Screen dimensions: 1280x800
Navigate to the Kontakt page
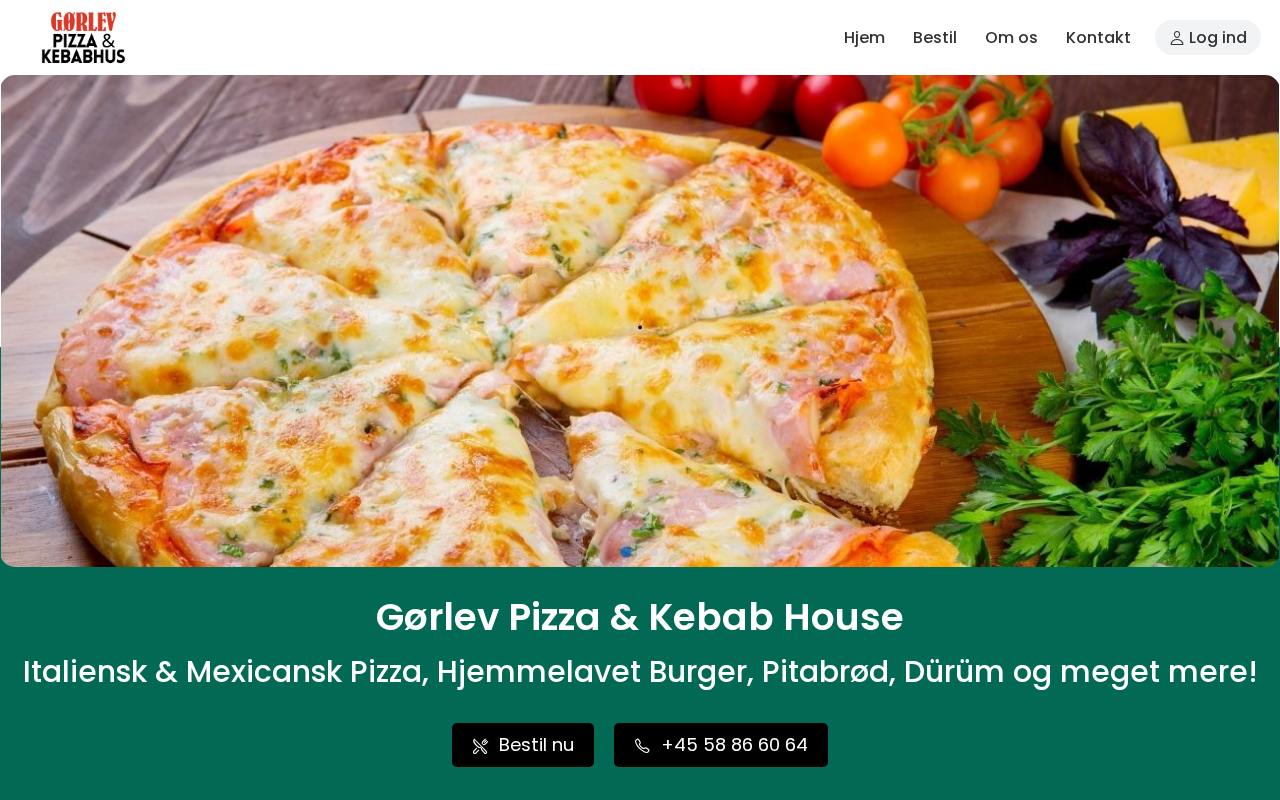point(1098,38)
